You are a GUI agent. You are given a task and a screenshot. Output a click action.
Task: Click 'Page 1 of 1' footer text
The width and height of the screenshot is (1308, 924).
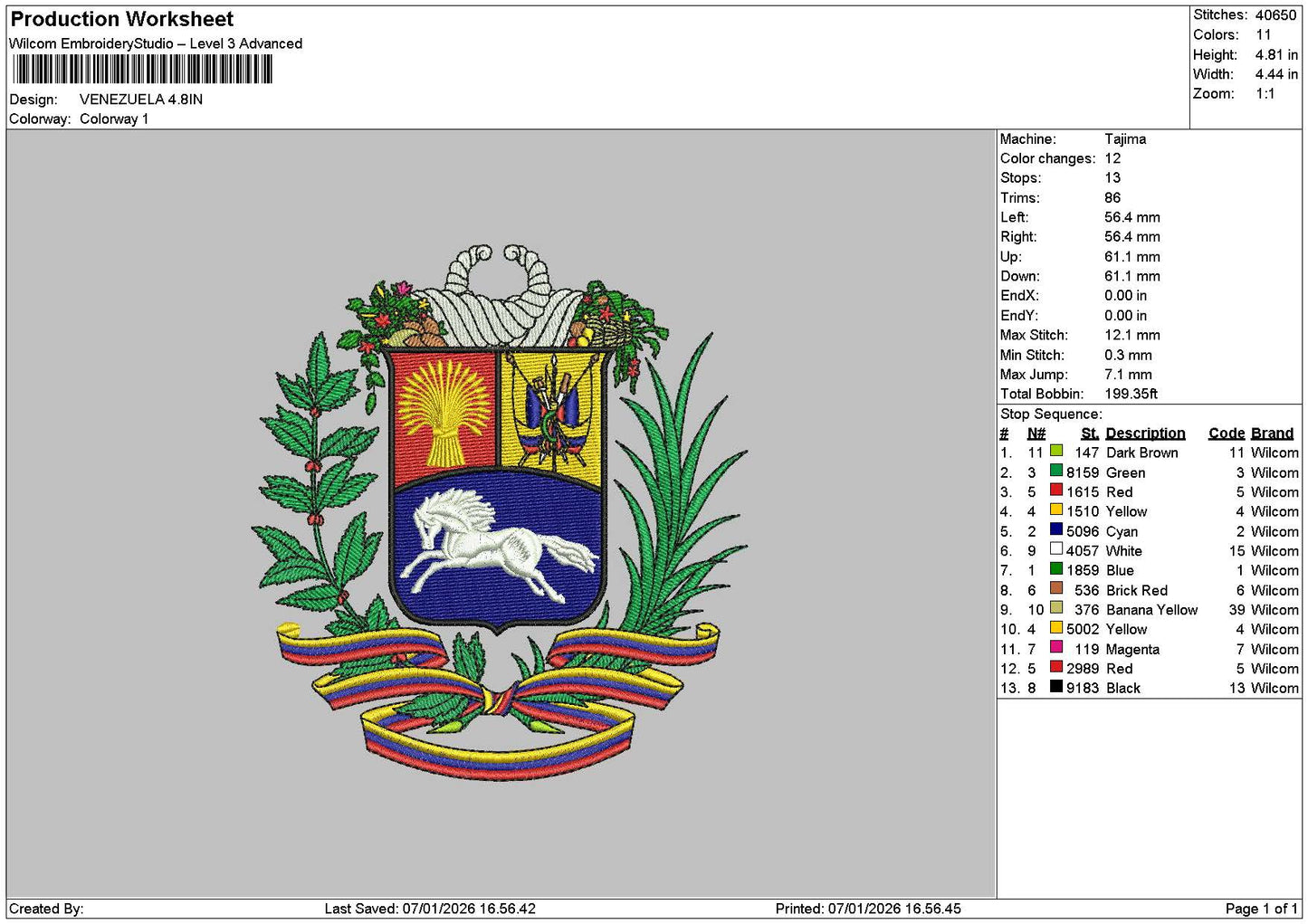point(1261,910)
